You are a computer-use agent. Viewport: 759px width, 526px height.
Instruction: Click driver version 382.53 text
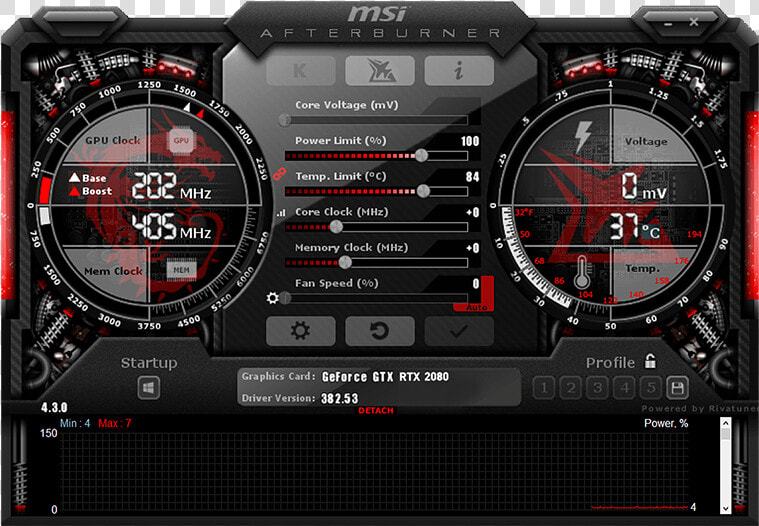pyautogui.click(x=340, y=399)
